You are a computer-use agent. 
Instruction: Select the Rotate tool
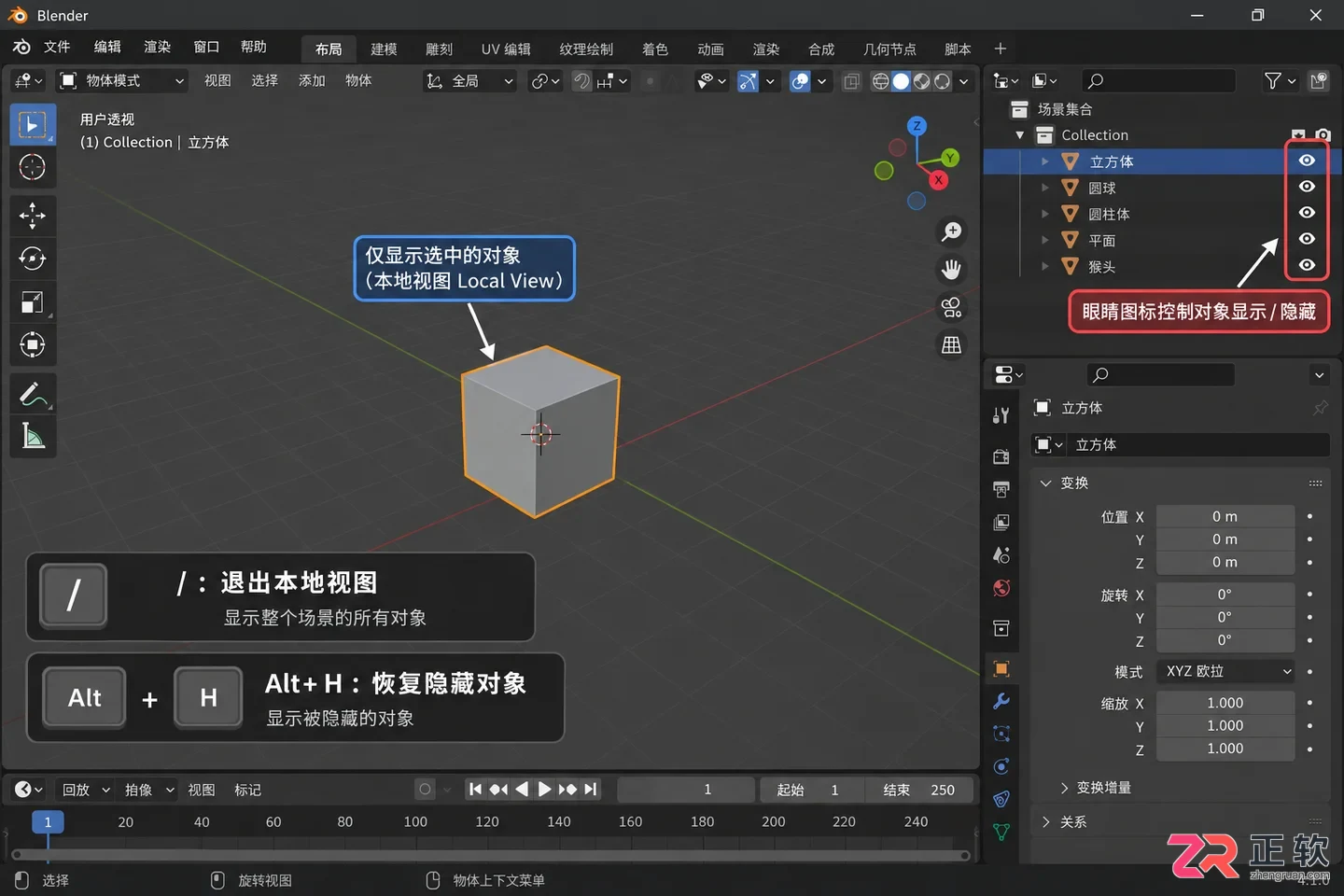[33, 259]
